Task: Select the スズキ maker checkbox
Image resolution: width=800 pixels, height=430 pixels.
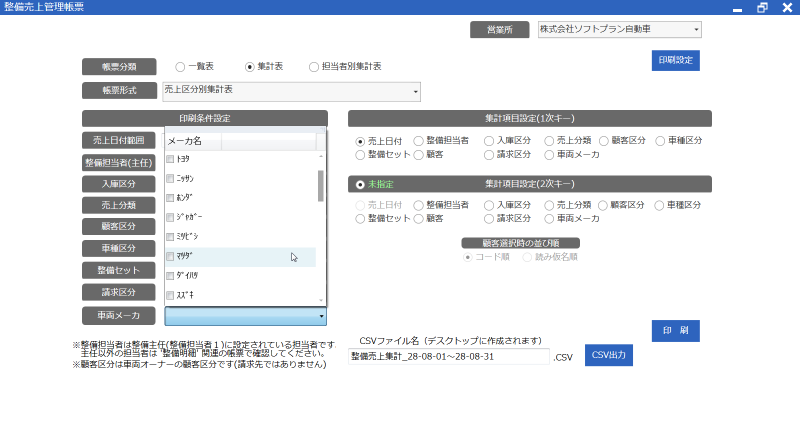Action: coord(170,296)
